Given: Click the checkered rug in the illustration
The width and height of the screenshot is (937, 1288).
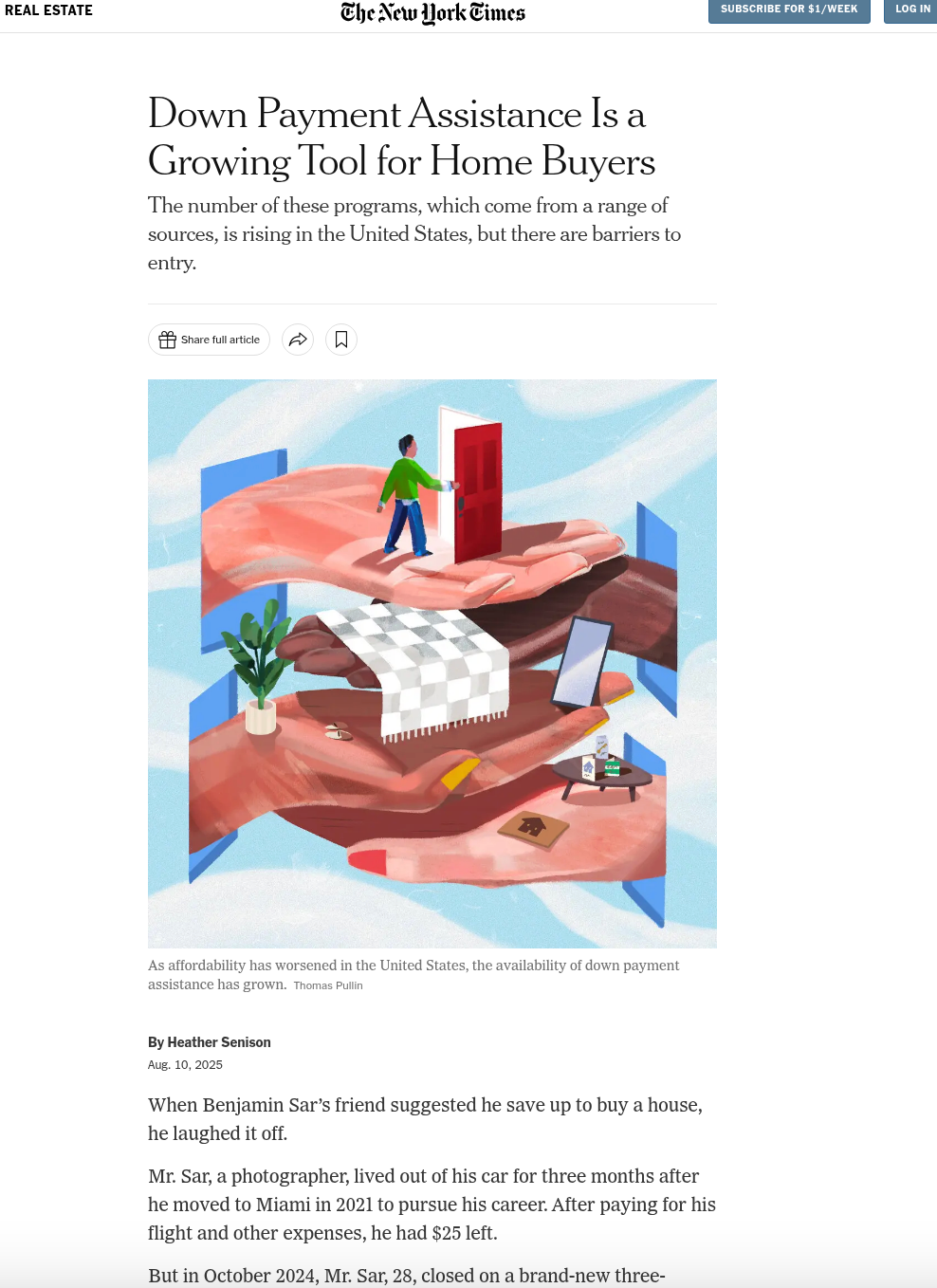Looking at the screenshot, I should click(421, 669).
